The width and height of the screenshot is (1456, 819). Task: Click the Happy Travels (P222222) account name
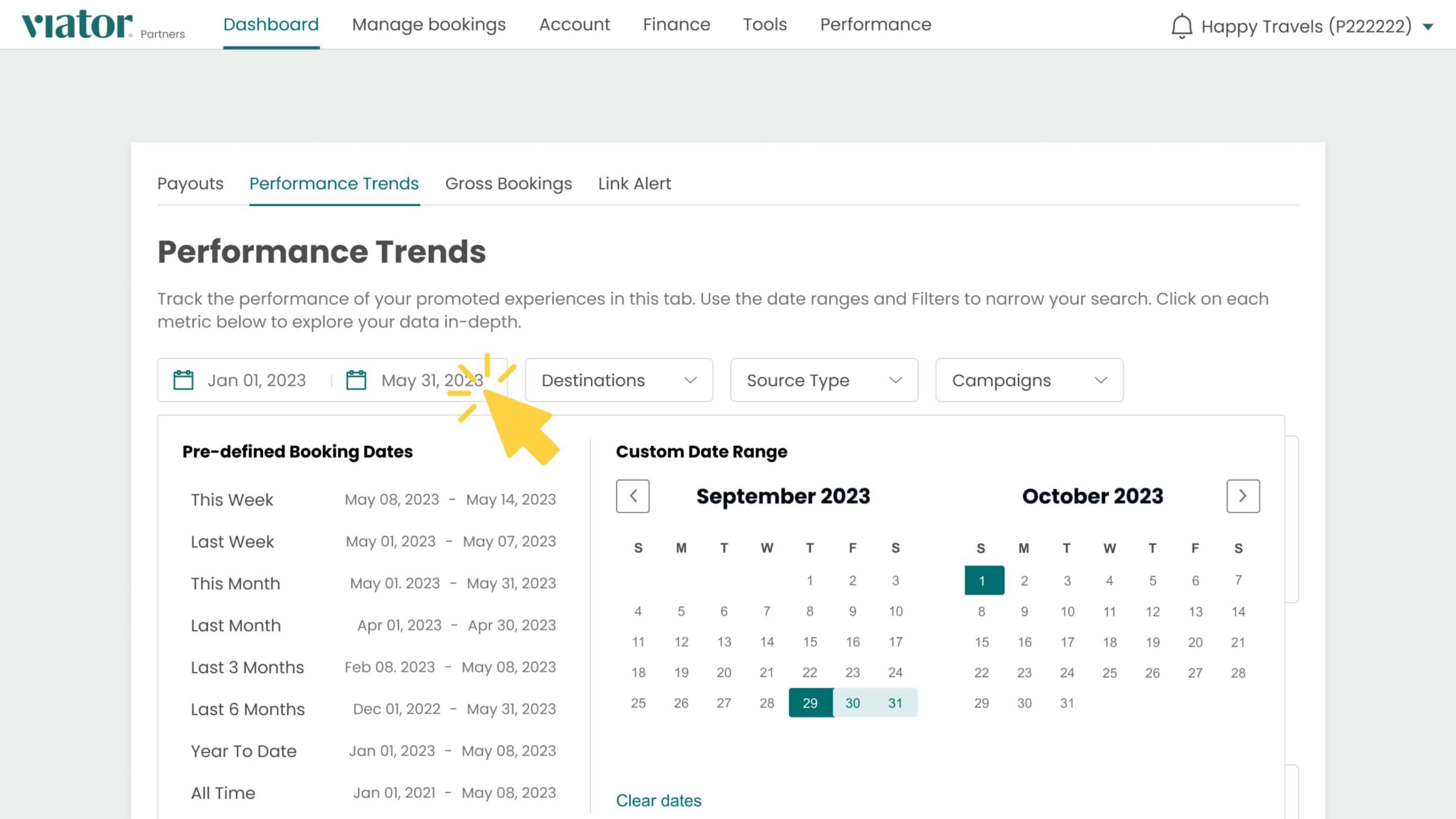(1306, 27)
